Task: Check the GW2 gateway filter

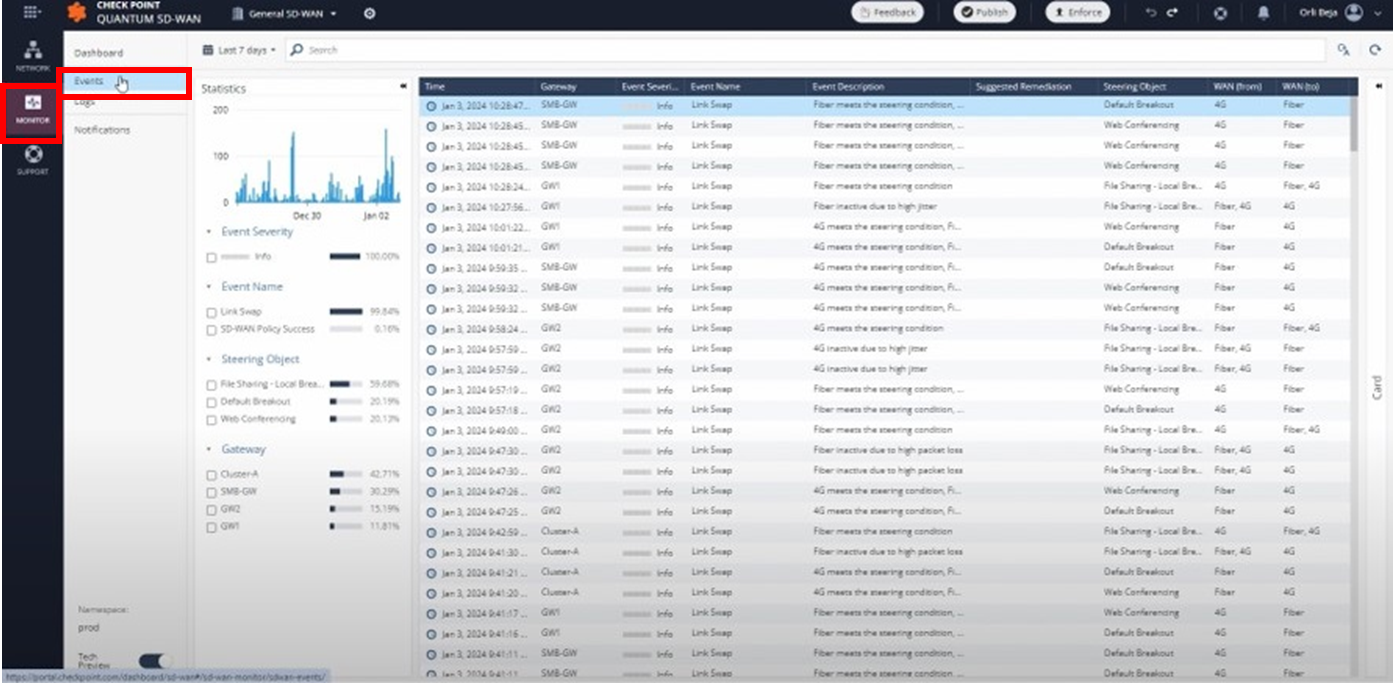Action: [211, 509]
